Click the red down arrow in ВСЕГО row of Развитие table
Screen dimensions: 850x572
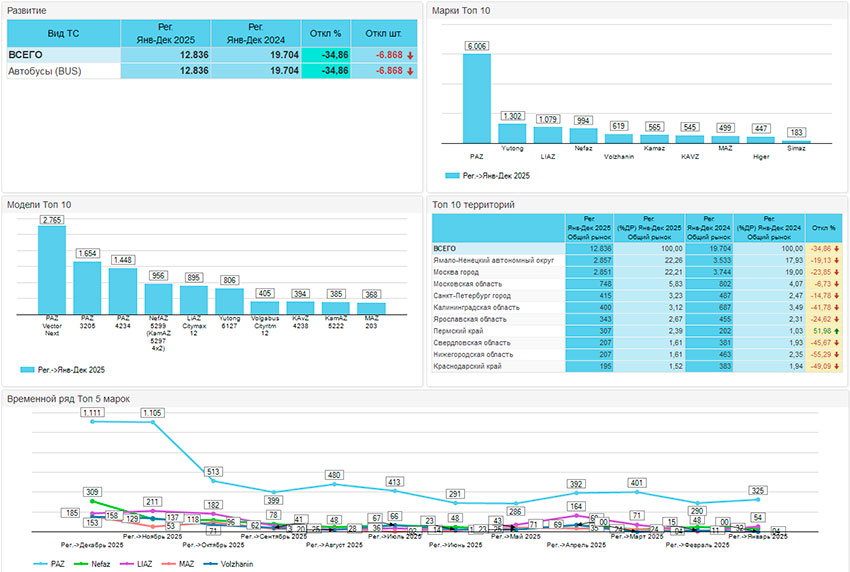tap(410, 55)
